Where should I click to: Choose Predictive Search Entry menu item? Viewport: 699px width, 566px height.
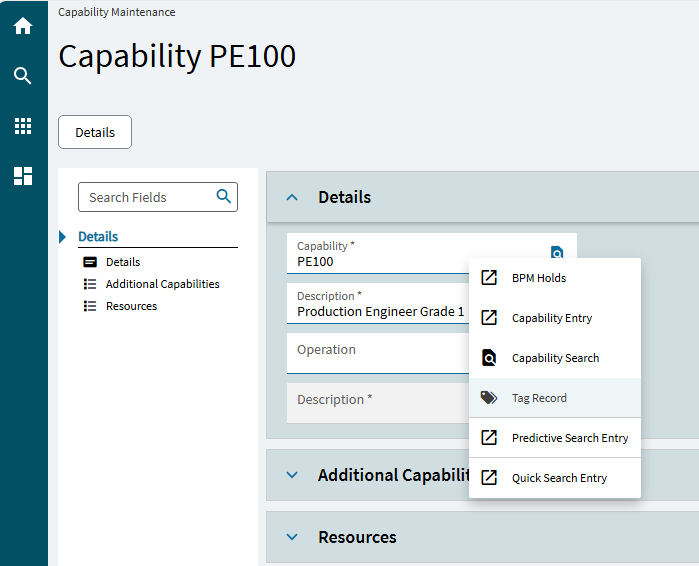click(570, 438)
